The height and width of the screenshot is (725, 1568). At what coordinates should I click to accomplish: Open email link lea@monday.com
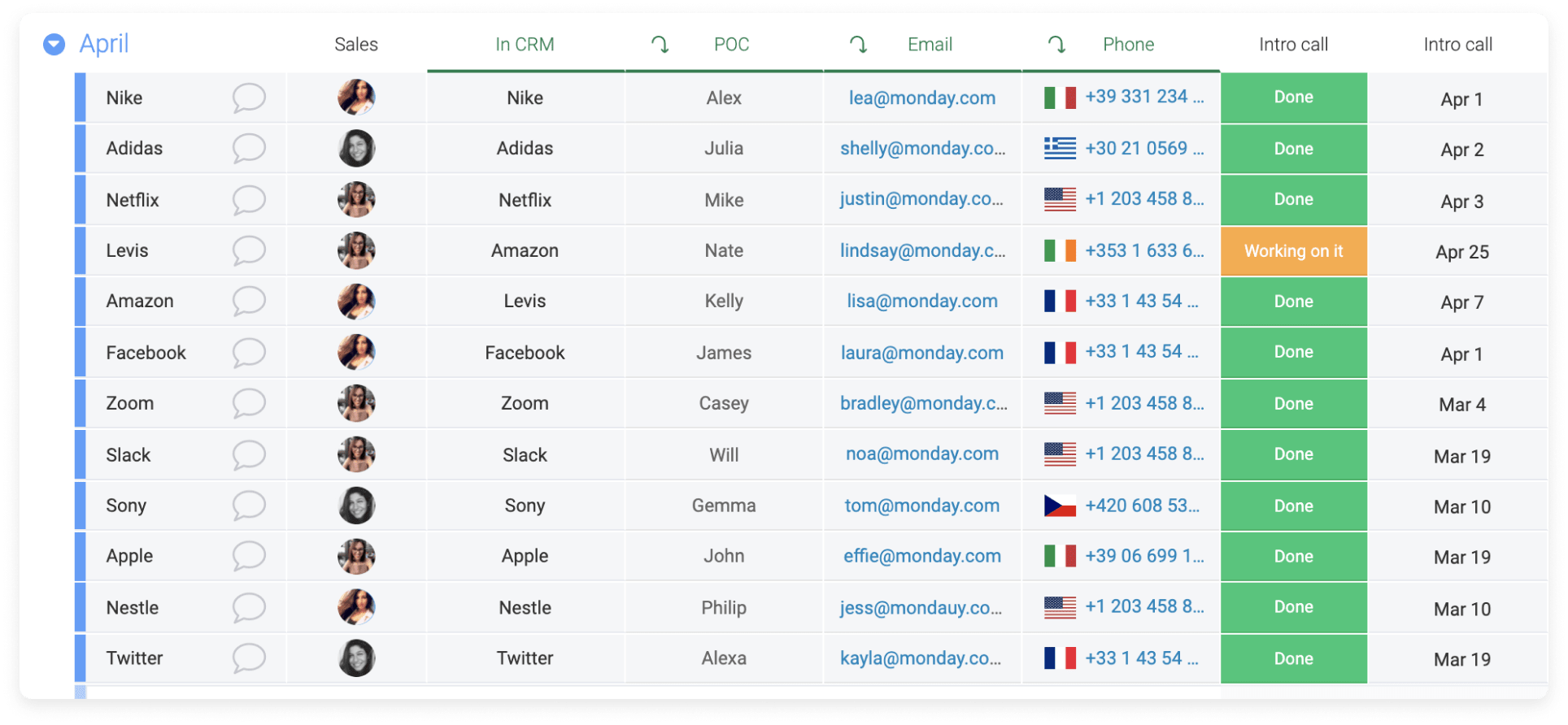[x=922, y=98]
